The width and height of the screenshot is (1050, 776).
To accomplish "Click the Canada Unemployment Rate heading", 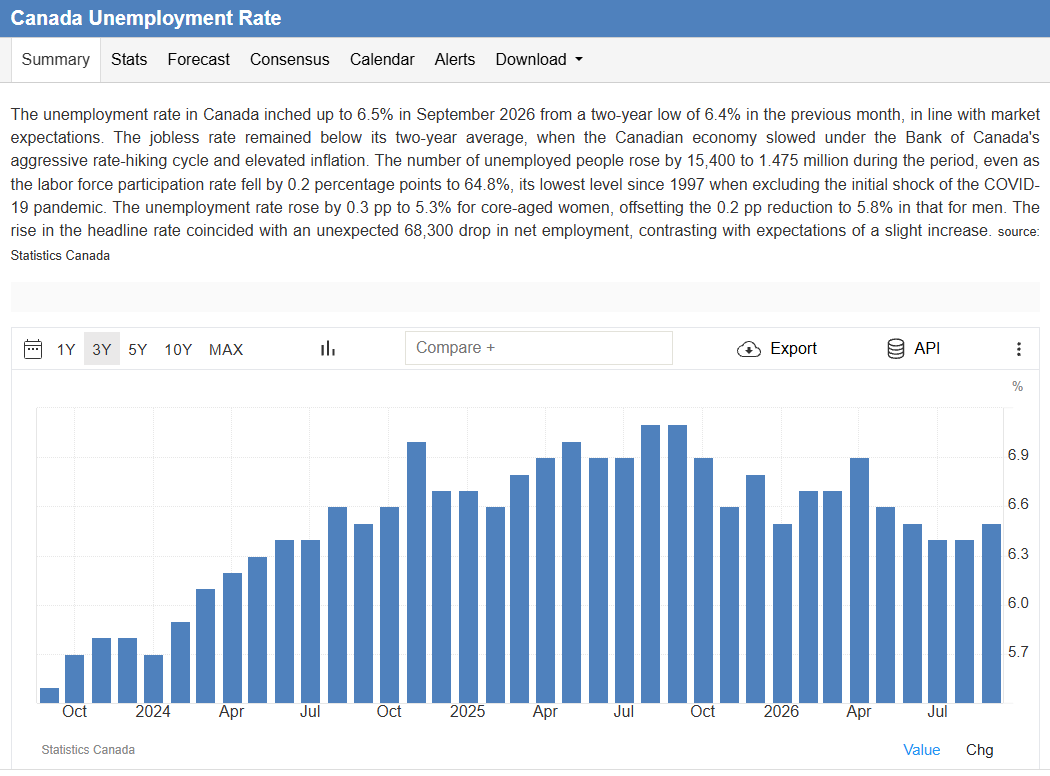I will pyautogui.click(x=146, y=18).
